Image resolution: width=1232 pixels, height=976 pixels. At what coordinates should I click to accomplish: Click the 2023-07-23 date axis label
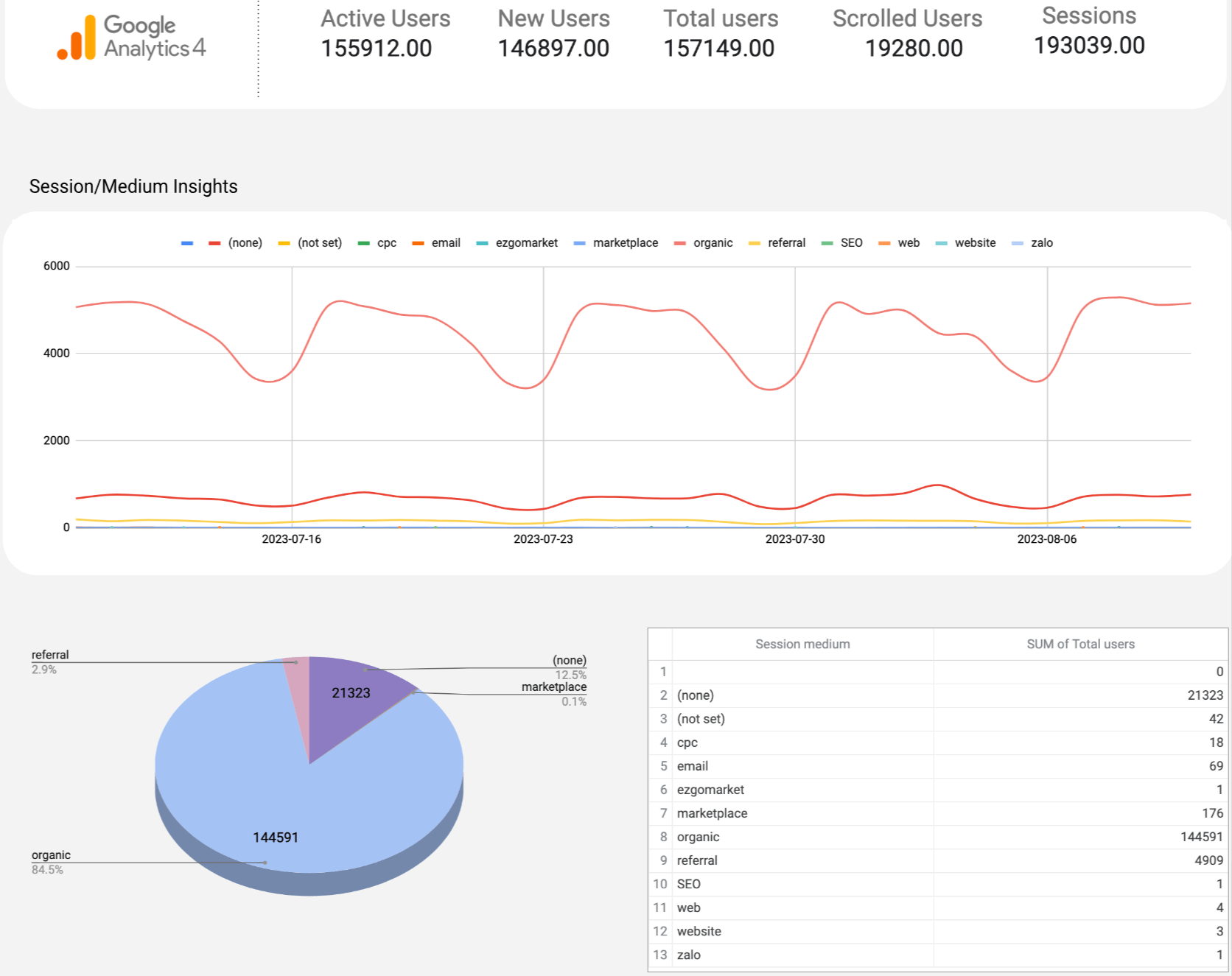(x=543, y=539)
